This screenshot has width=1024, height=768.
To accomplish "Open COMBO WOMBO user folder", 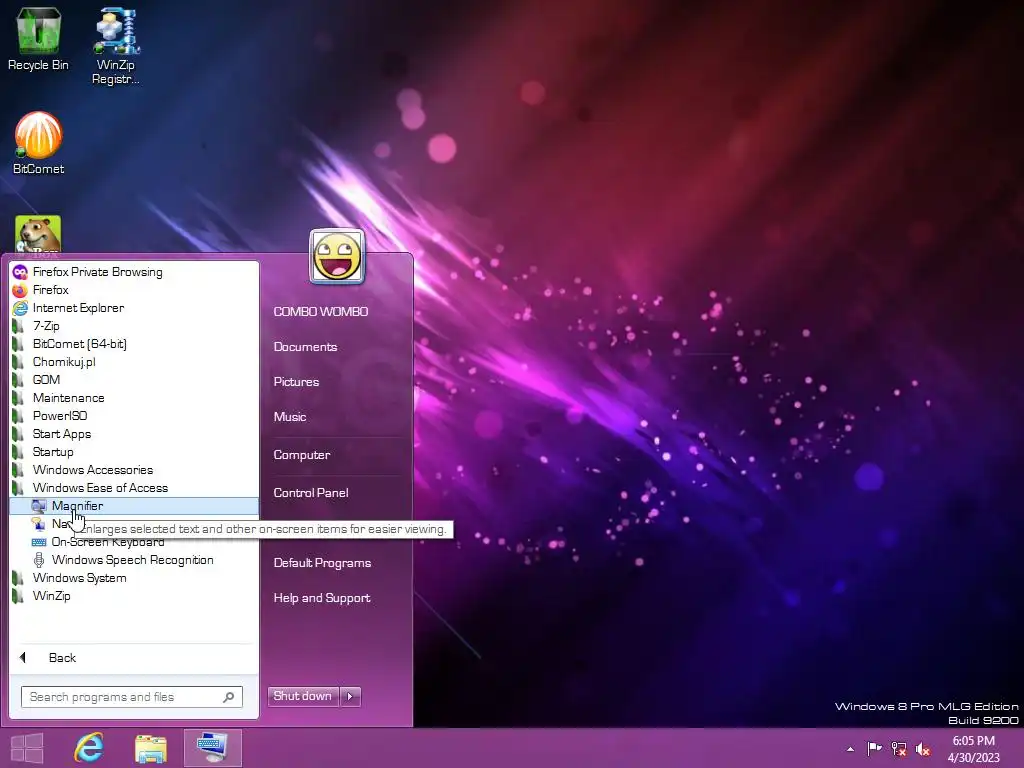I will 321,312.
